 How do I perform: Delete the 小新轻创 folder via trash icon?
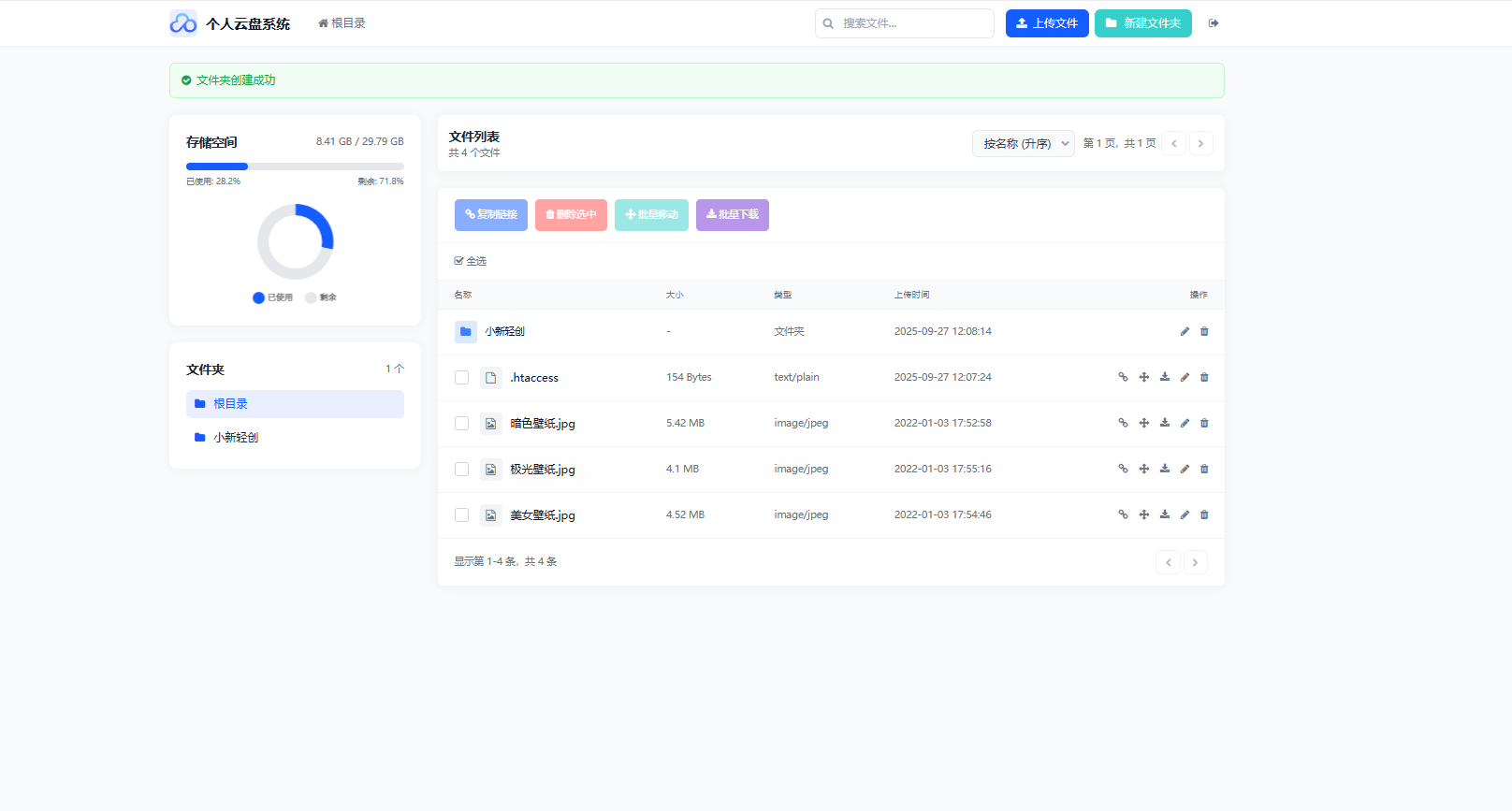[x=1204, y=331]
